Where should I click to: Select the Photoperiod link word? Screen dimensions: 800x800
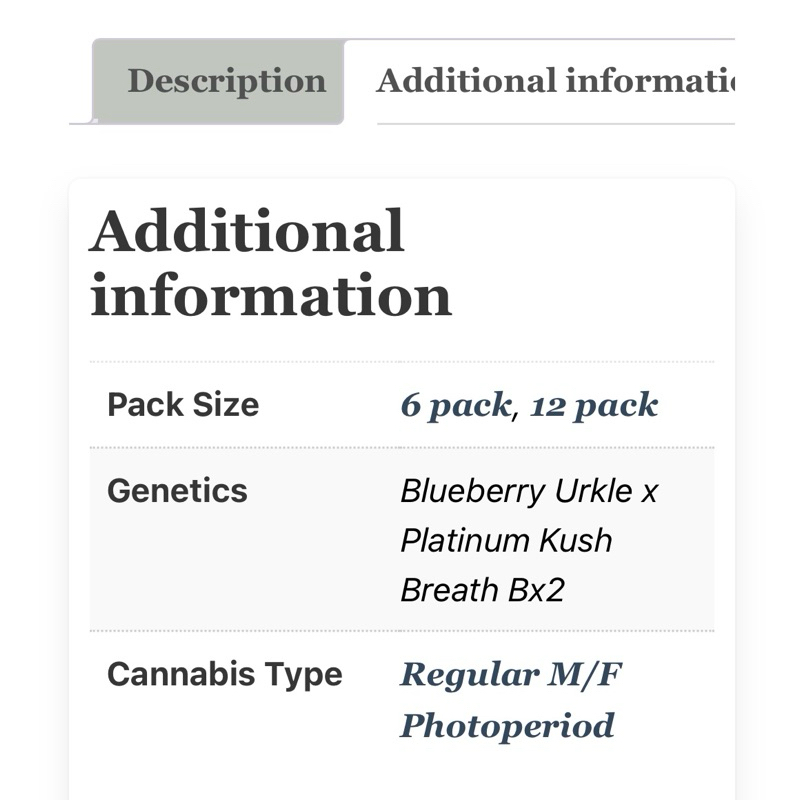pyautogui.click(x=507, y=726)
